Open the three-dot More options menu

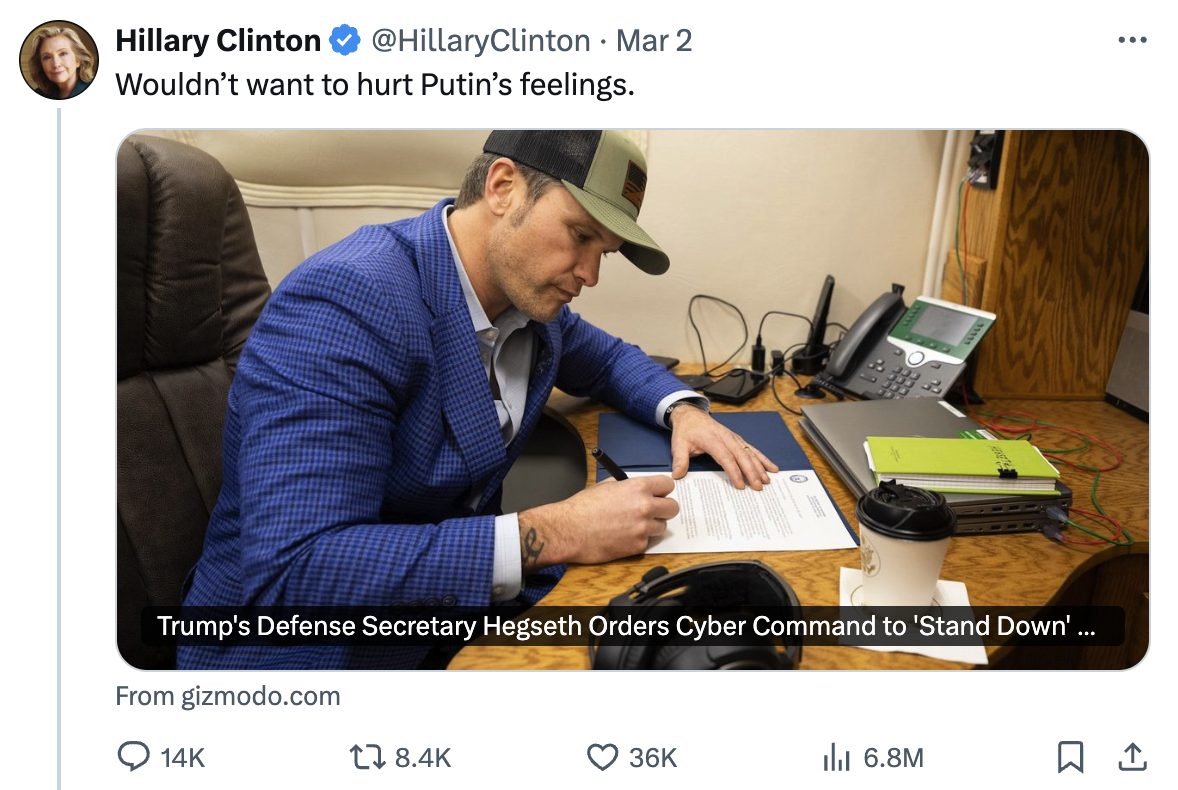[x=1132, y=41]
